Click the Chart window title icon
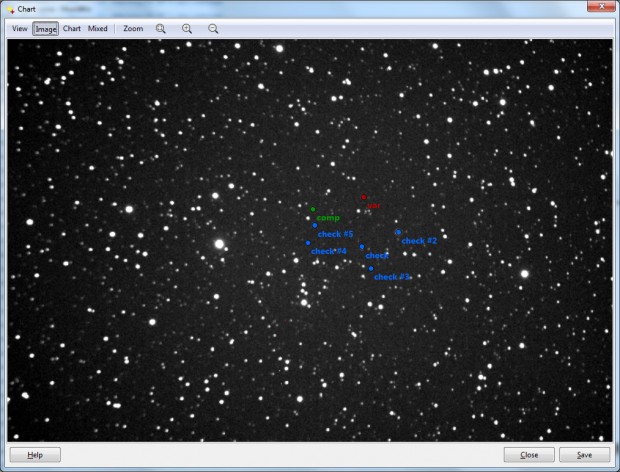 click(10, 9)
